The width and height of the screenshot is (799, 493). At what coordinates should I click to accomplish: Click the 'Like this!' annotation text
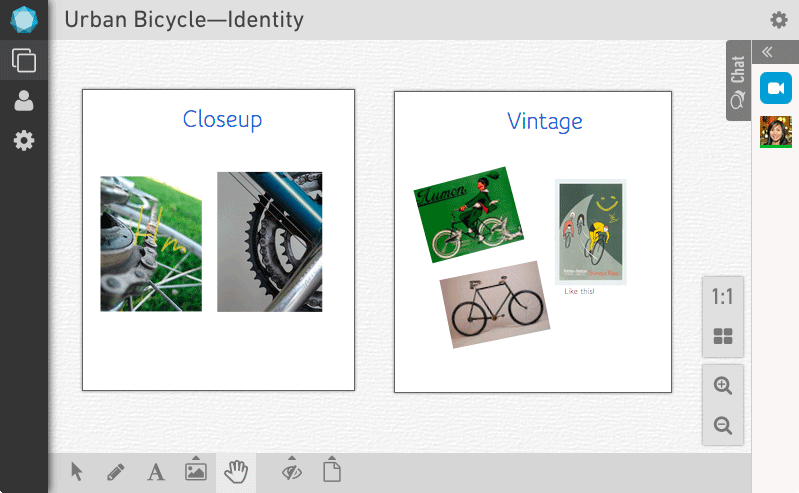point(579,292)
